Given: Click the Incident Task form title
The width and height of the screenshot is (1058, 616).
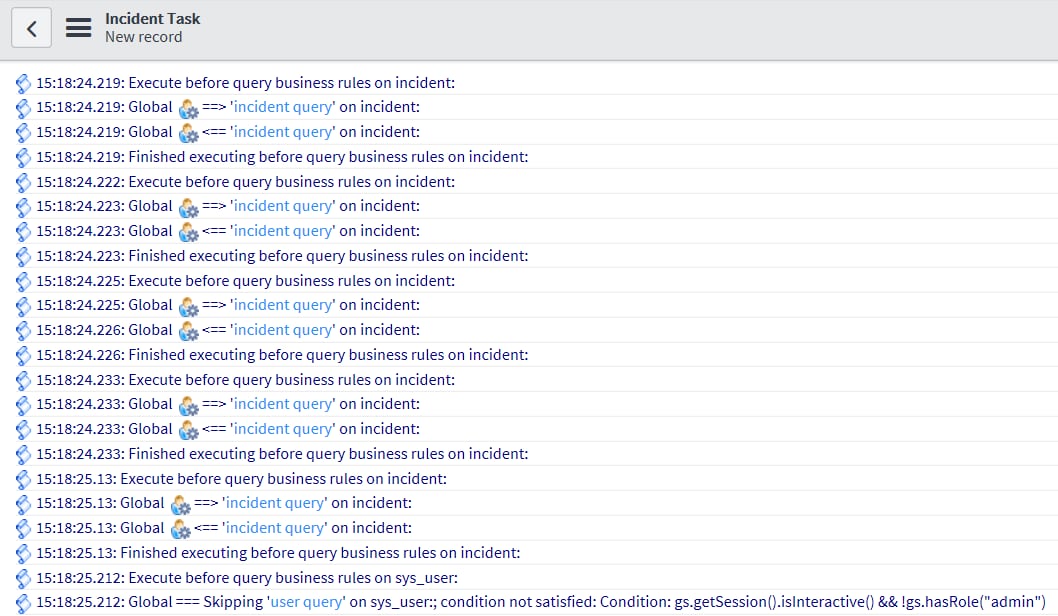Looking at the screenshot, I should (x=152, y=19).
